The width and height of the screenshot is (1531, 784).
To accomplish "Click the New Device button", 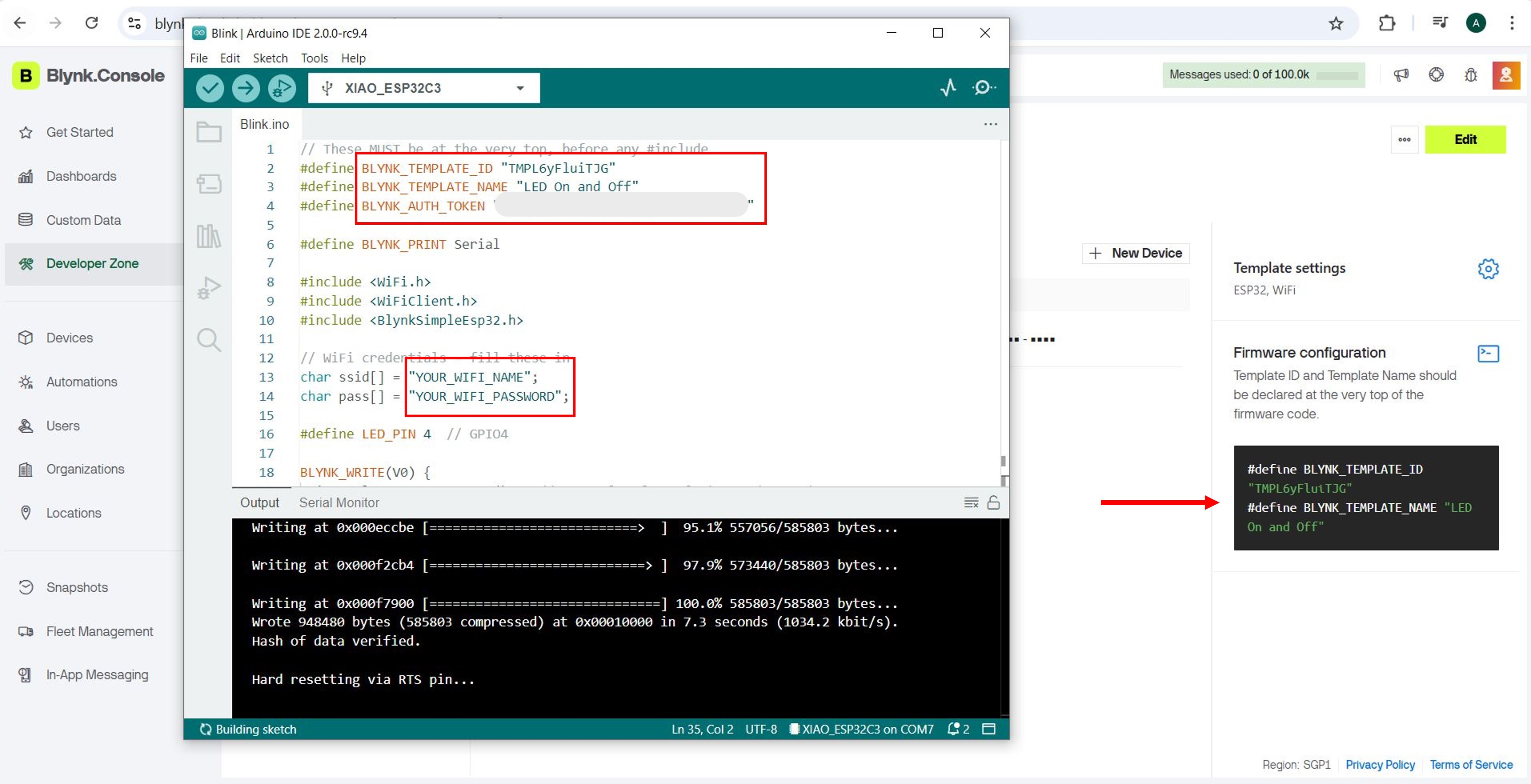I will (x=1135, y=253).
